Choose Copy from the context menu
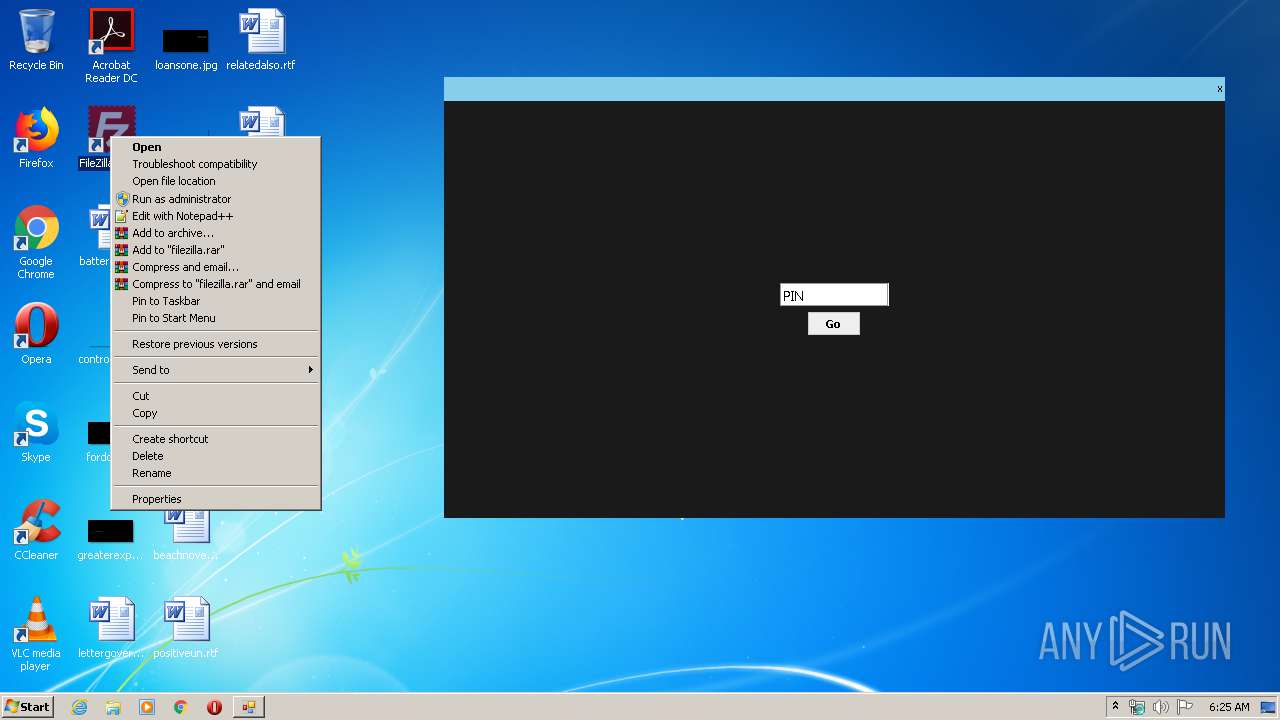This screenshot has height=720, width=1280. pos(216,413)
